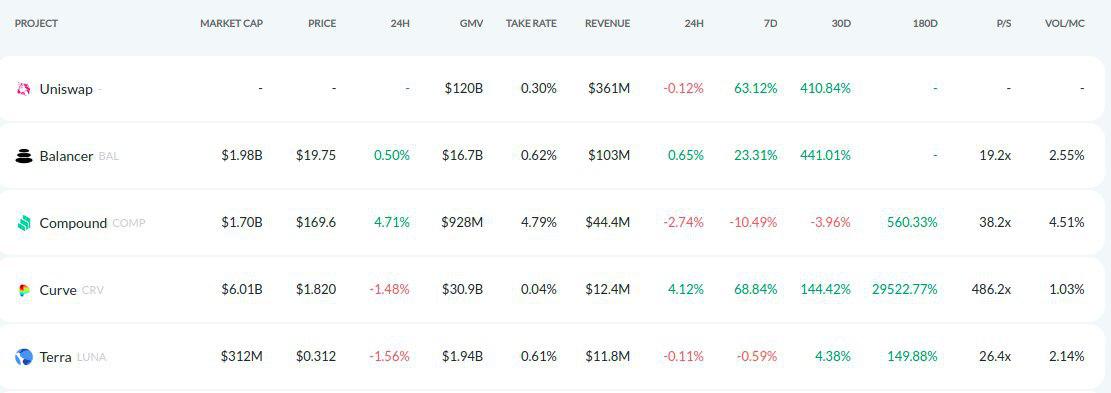This screenshot has width=1111, height=393.
Task: Click the Terra blue planet logo
Action: point(24,357)
